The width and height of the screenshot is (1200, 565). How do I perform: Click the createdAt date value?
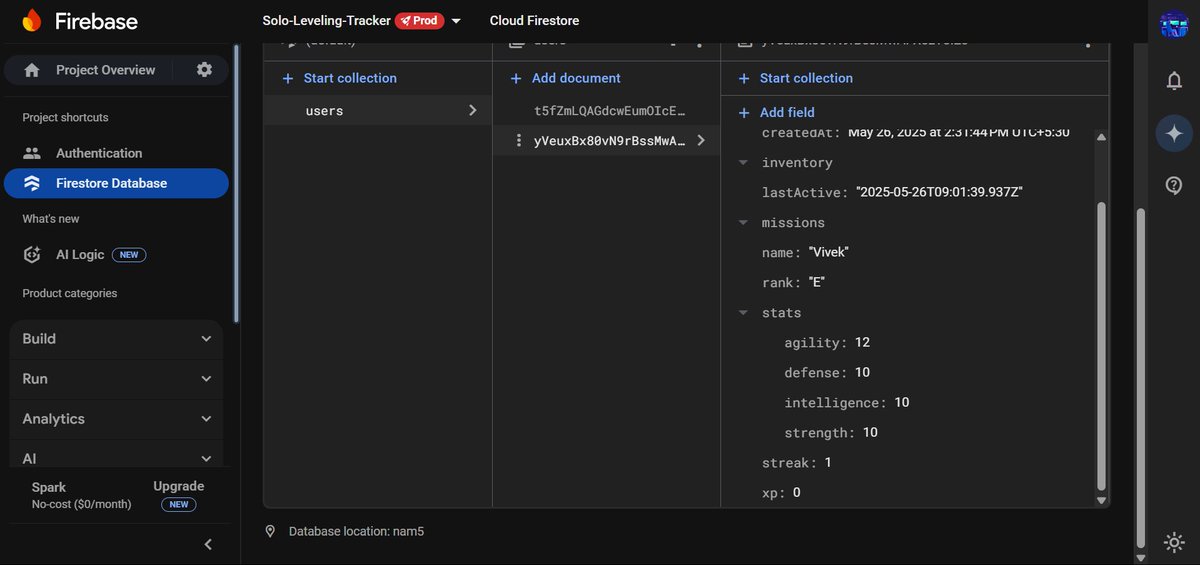959,133
